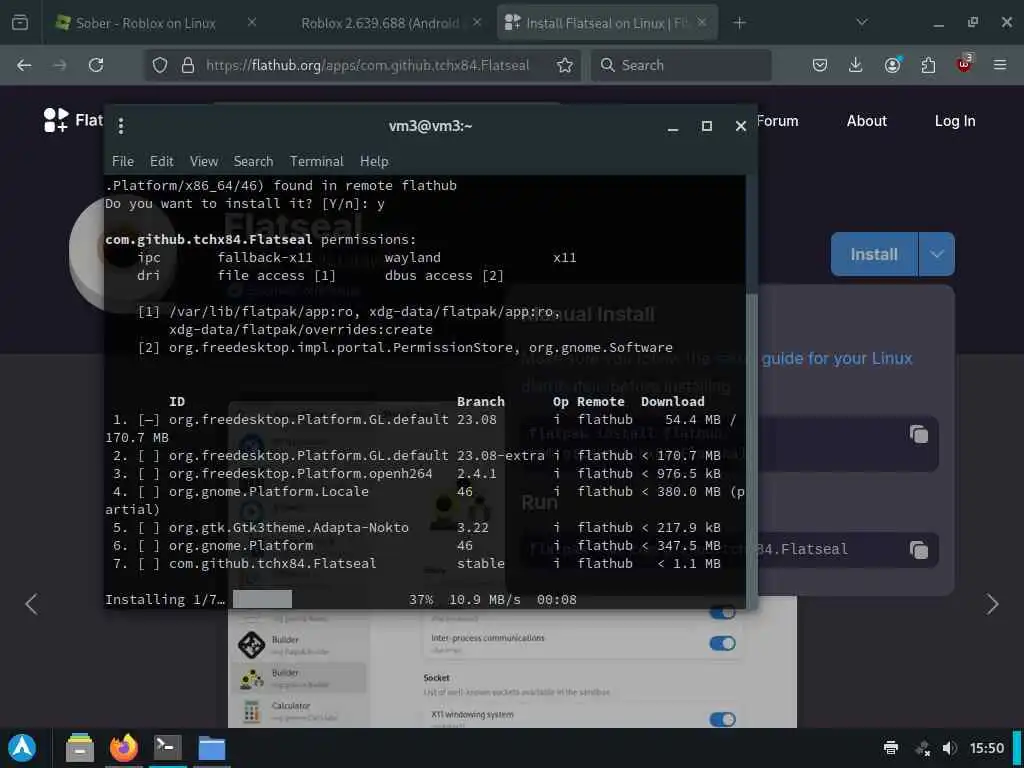This screenshot has width=1024, height=768.
Task: Toggle the X11 windowing system switch
Action: pos(722,719)
